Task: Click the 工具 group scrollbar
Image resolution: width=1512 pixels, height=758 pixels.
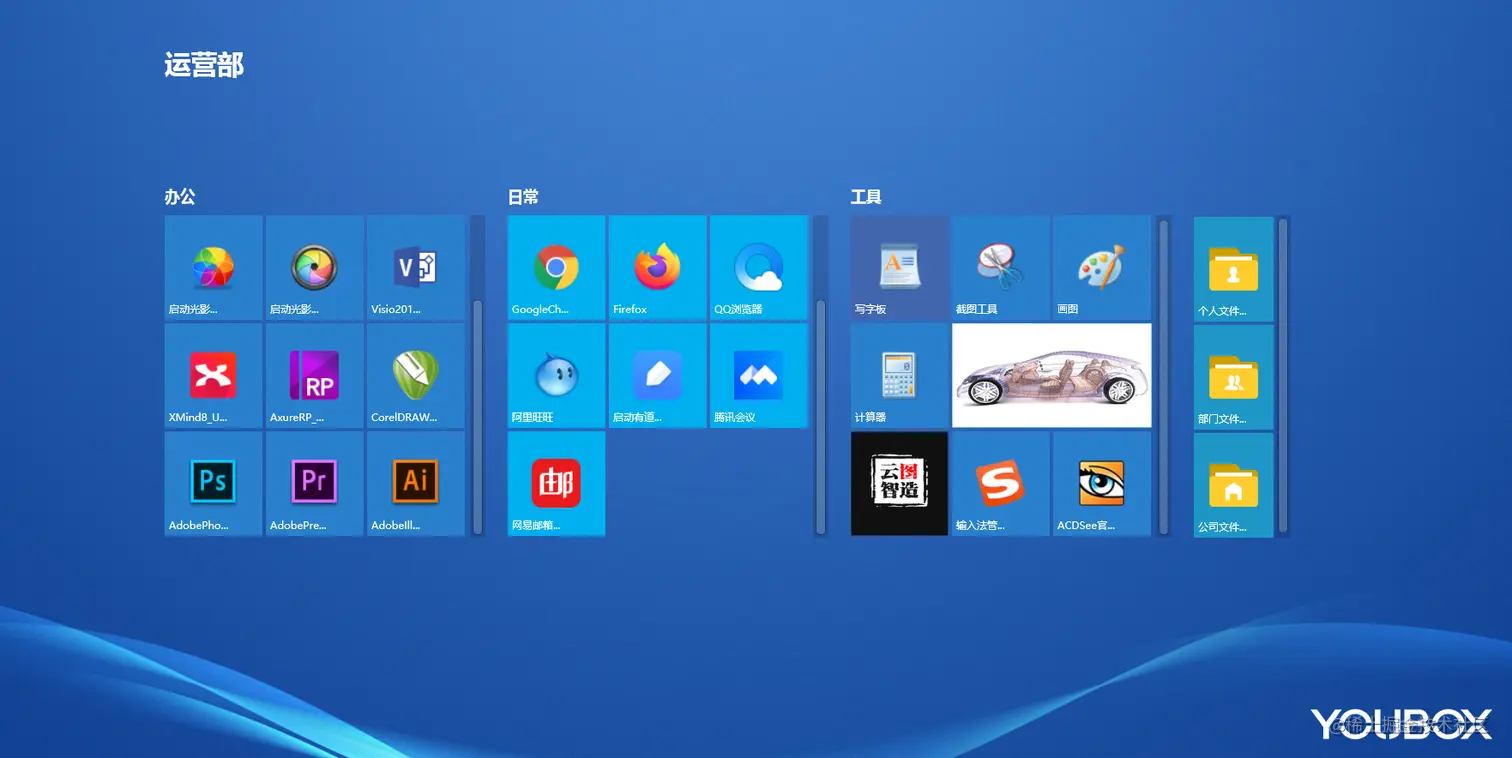Action: [1164, 377]
